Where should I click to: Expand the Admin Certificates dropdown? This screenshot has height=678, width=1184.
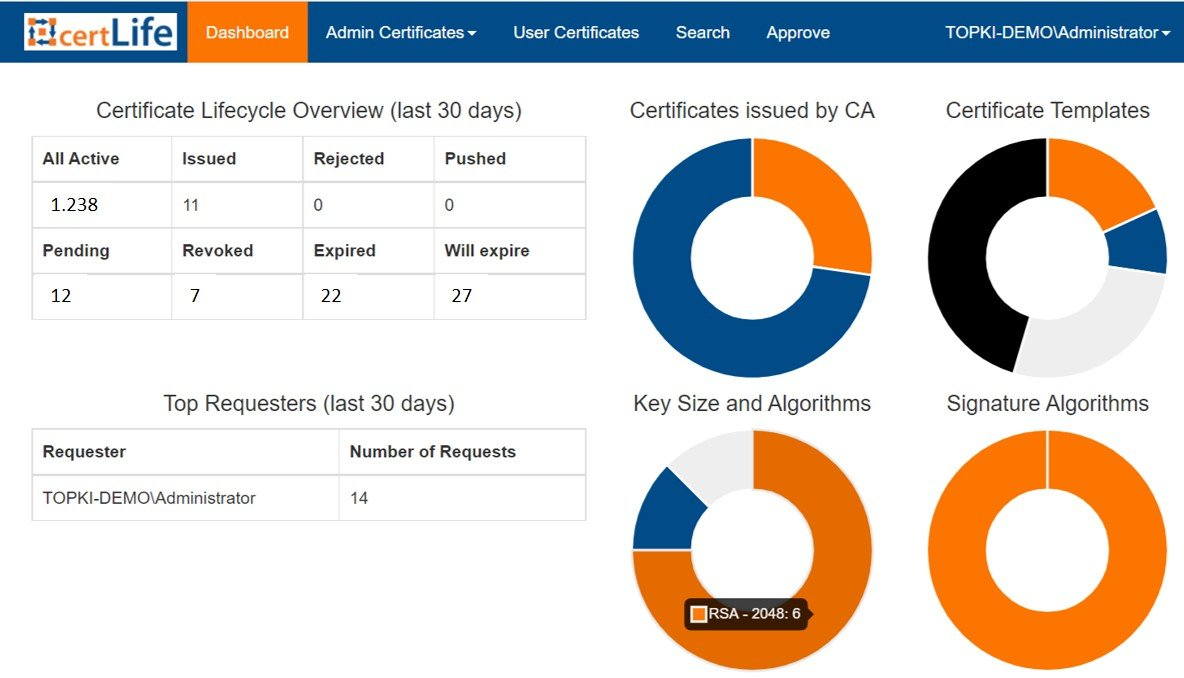[x=400, y=32]
